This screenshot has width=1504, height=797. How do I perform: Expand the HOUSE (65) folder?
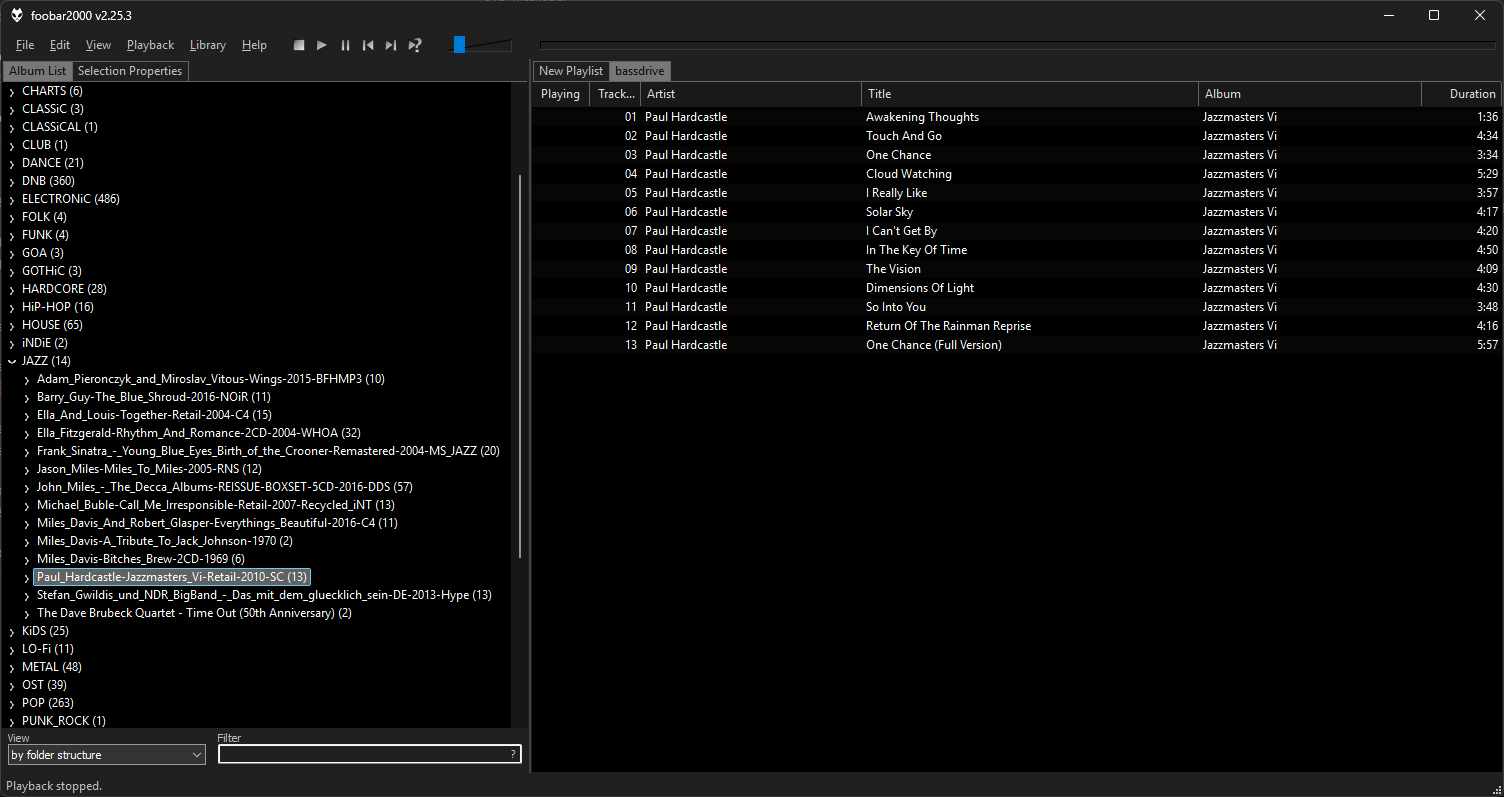pos(11,325)
